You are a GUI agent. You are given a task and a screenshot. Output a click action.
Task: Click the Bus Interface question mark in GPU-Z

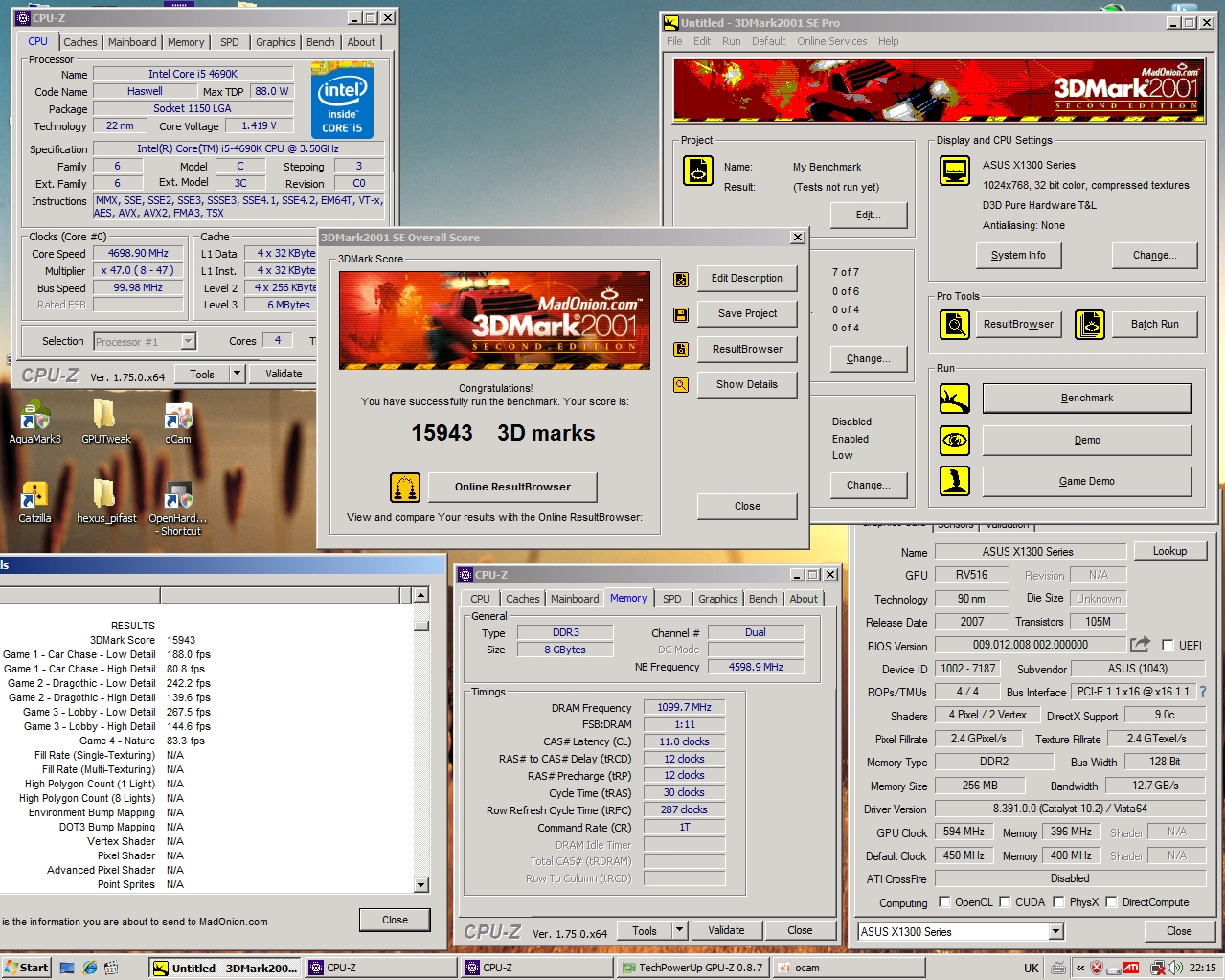[x=1203, y=692]
